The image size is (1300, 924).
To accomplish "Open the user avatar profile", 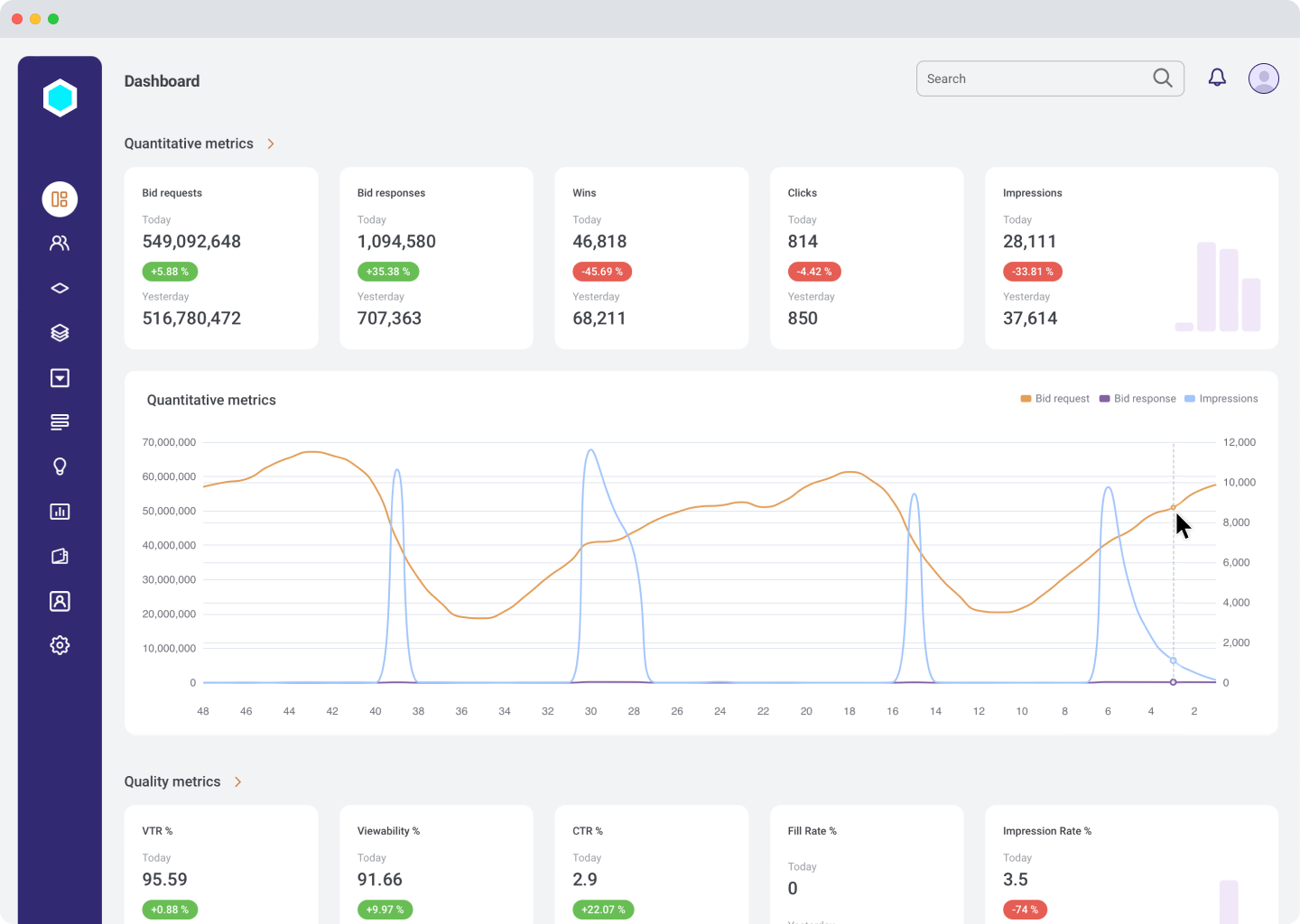I will [x=1264, y=79].
